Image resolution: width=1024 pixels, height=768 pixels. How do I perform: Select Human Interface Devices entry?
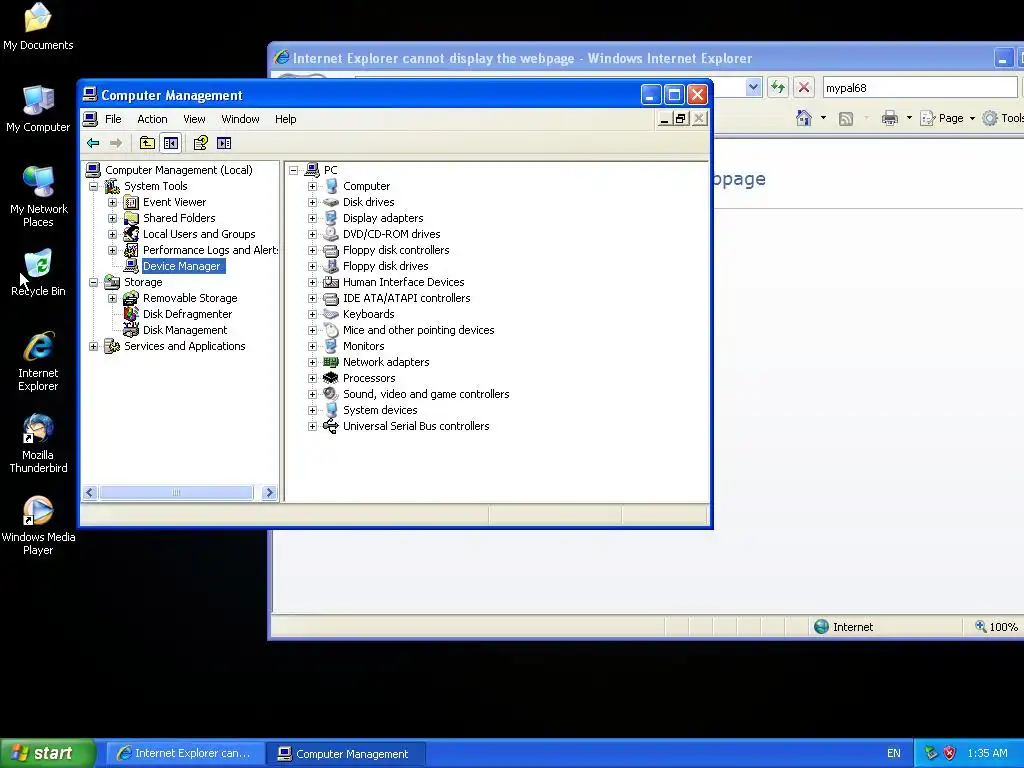[x=404, y=282]
